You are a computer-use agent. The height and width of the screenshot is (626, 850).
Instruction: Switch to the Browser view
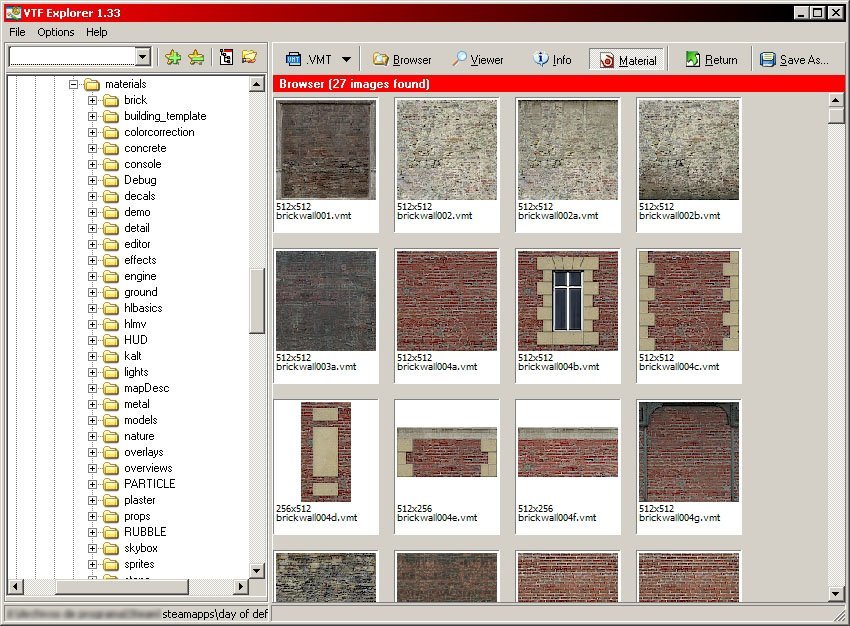pyautogui.click(x=402, y=60)
